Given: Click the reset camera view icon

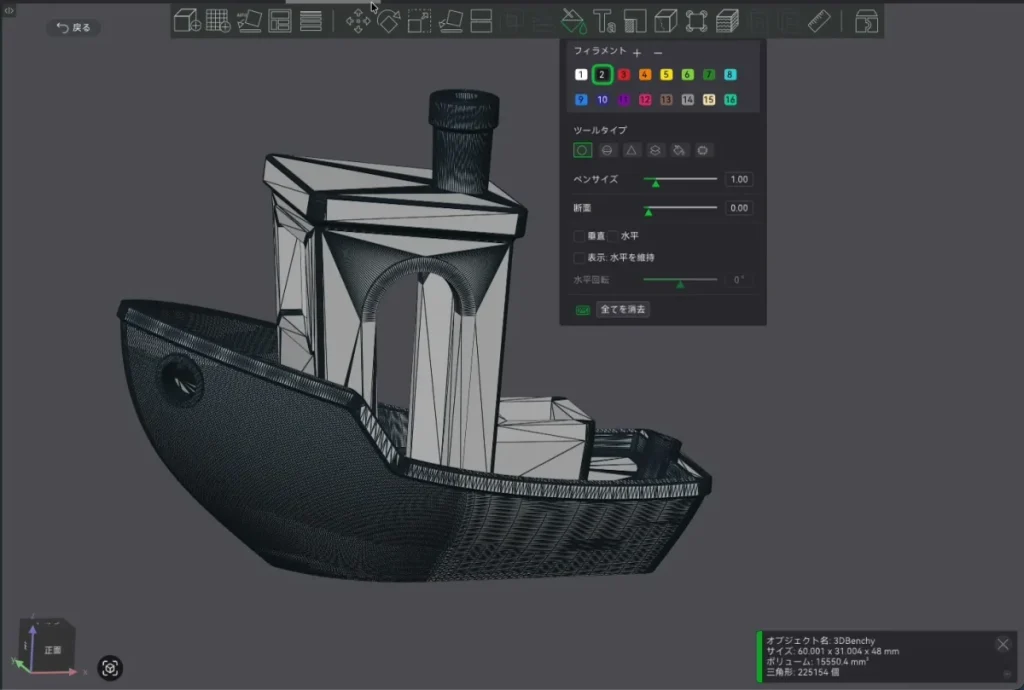Looking at the screenshot, I should pyautogui.click(x=110, y=668).
